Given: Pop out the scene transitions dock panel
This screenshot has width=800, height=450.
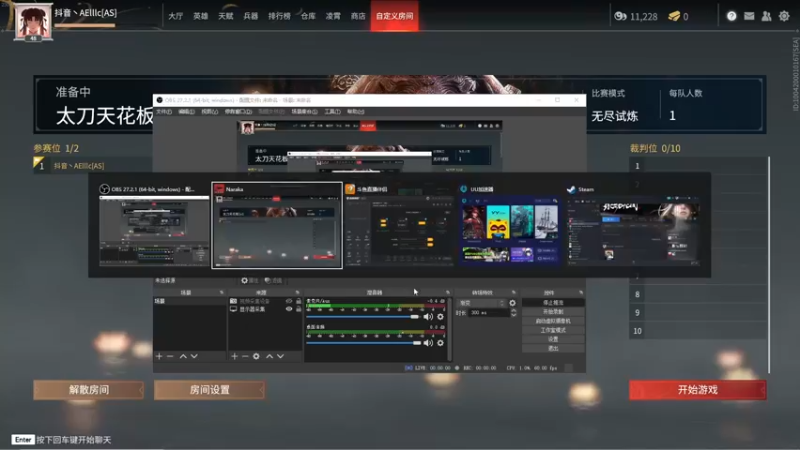Looking at the screenshot, I should click(x=514, y=292).
